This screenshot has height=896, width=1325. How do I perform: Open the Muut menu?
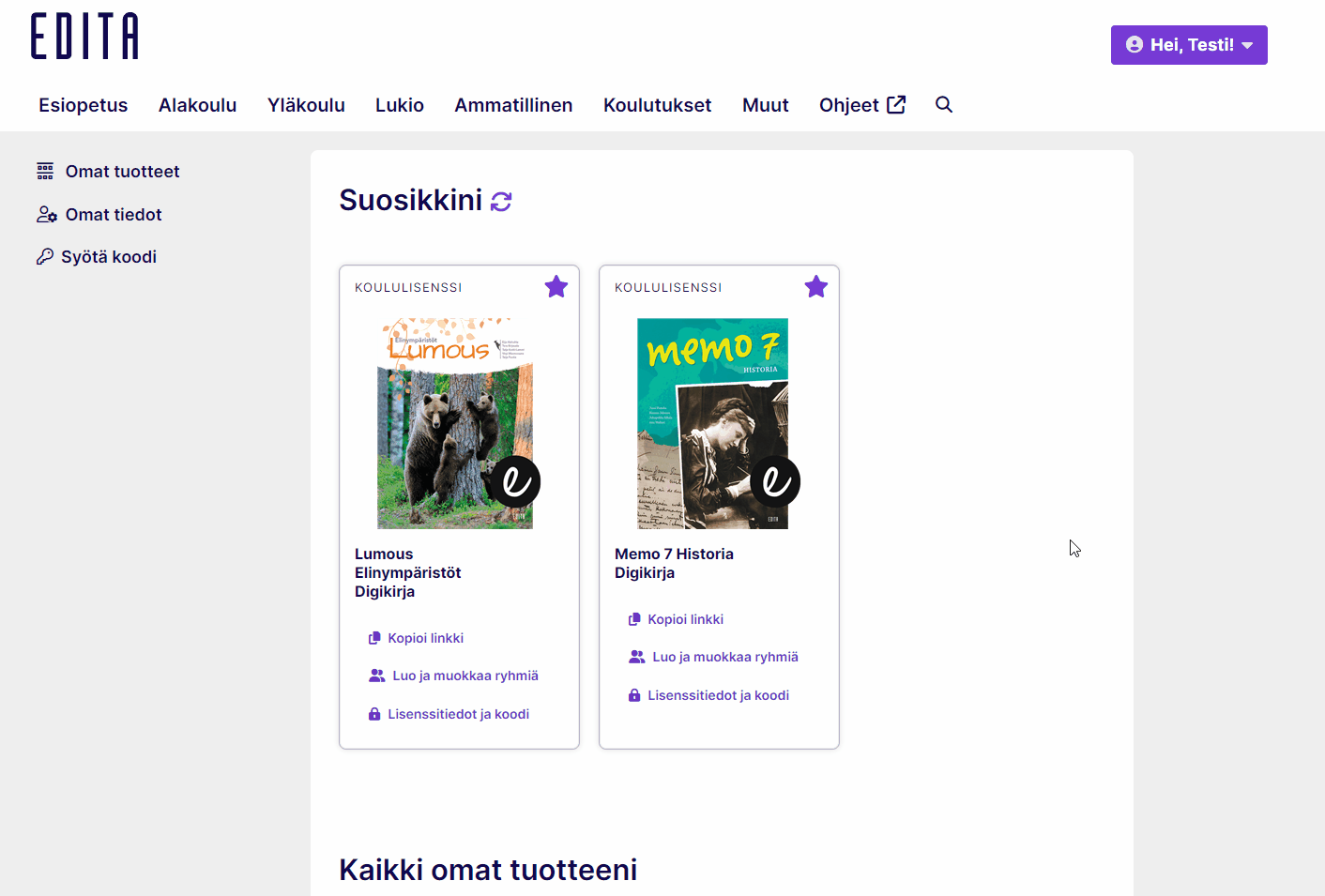point(766,105)
